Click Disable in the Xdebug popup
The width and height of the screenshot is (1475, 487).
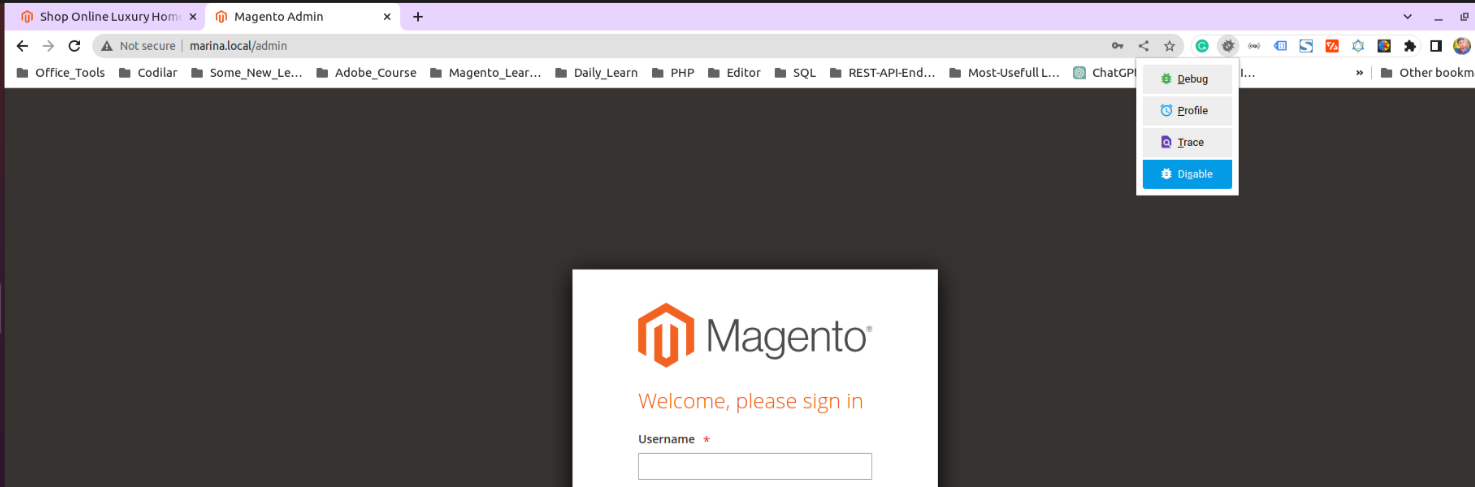(x=1187, y=174)
